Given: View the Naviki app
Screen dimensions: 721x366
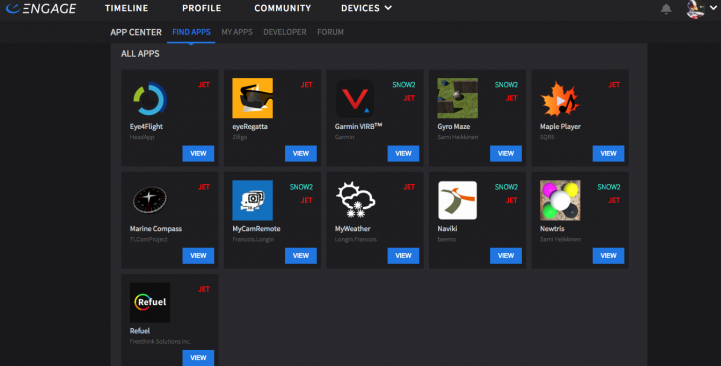Looking at the screenshot, I should [x=506, y=256].
